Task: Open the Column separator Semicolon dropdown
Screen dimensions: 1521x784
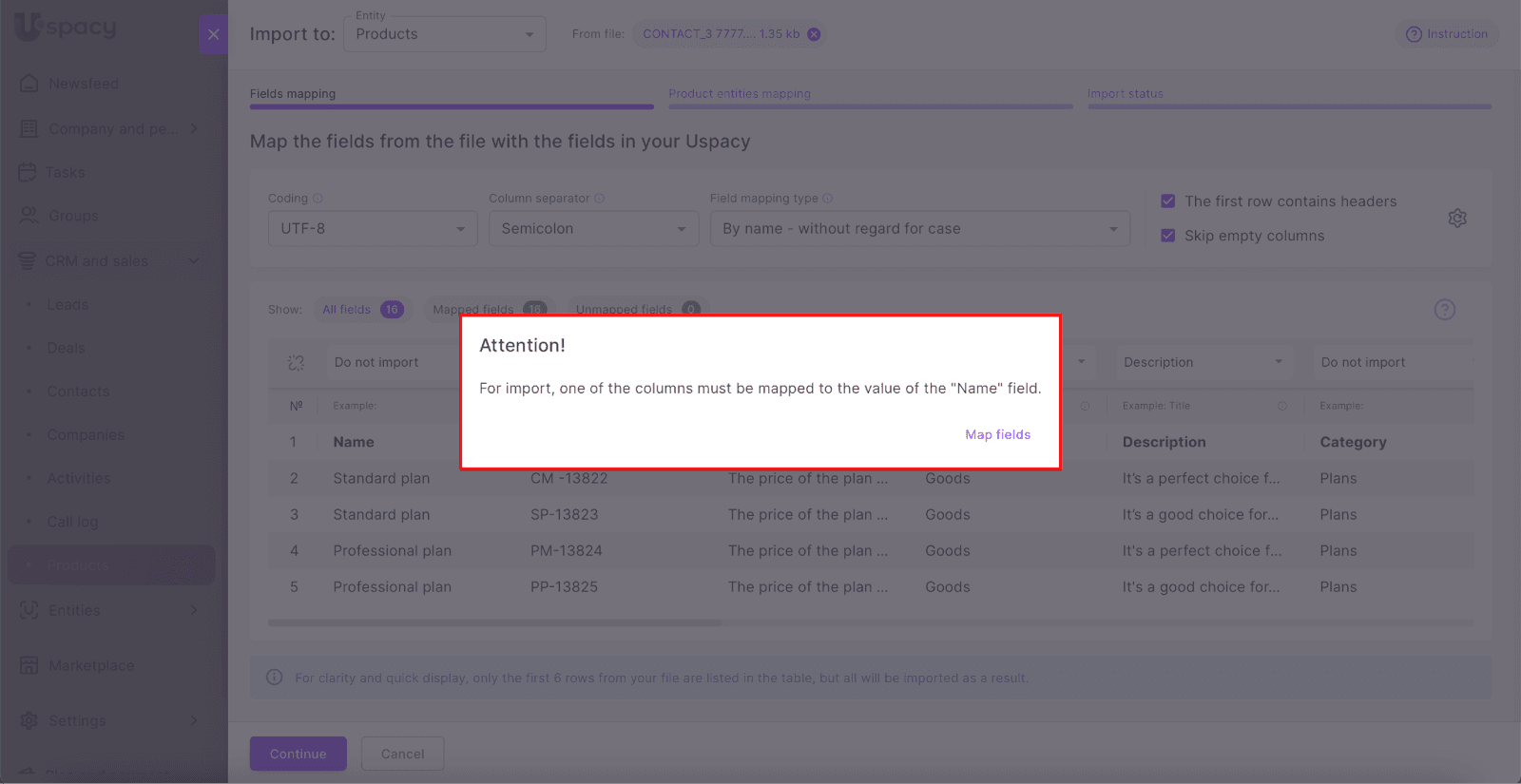Action: coord(593,229)
